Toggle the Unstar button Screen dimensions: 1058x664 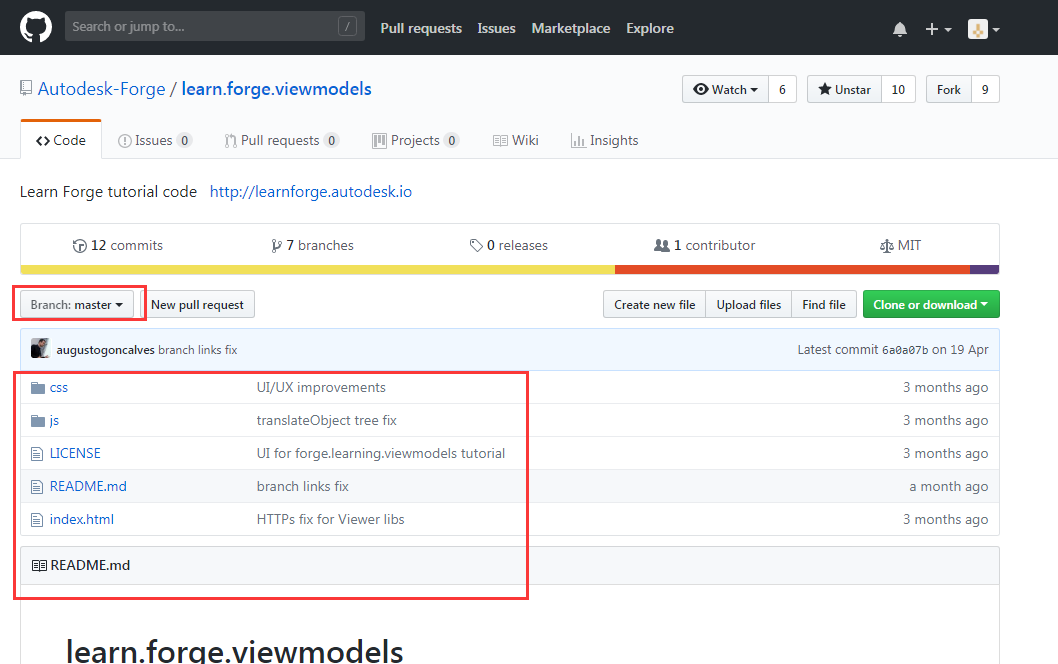pos(844,89)
